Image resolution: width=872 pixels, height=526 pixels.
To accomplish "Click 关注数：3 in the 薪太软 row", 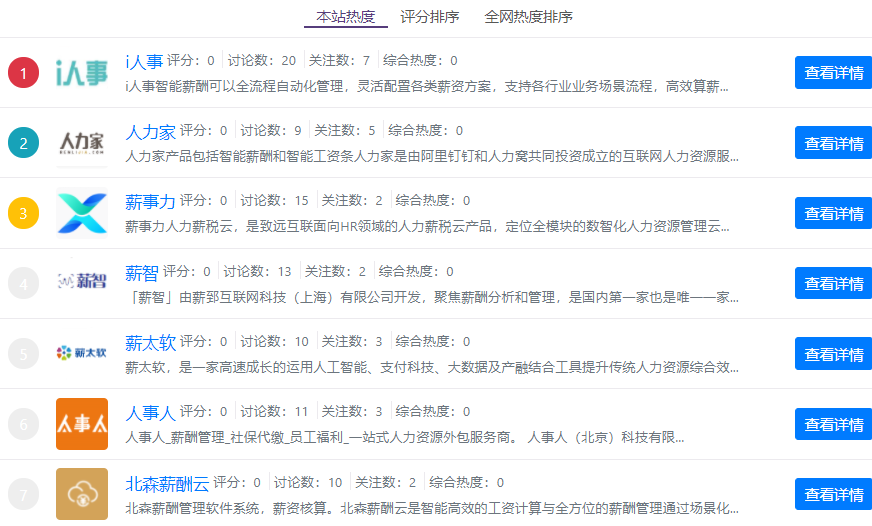I will (x=351, y=341).
